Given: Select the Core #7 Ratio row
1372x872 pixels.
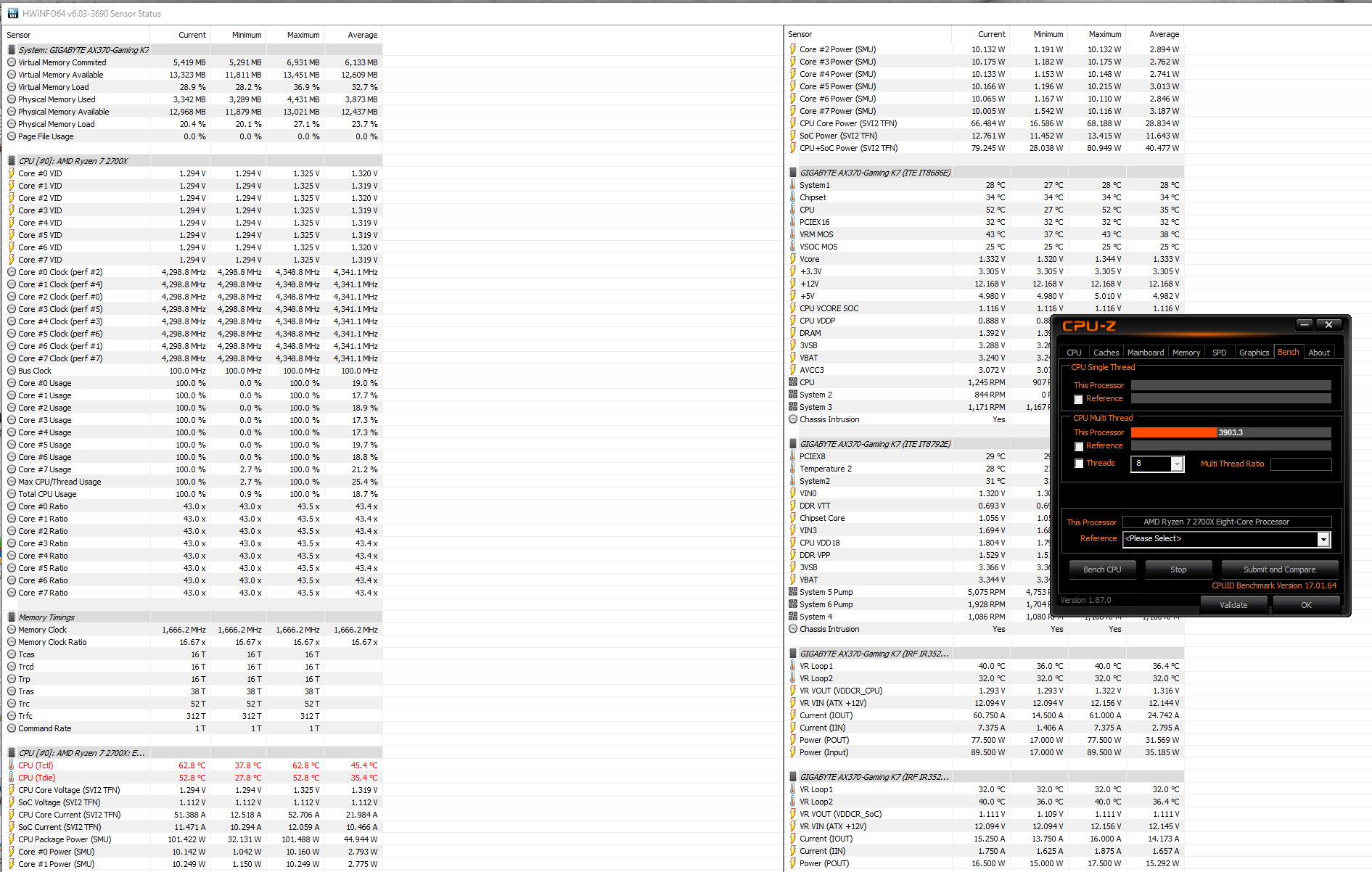Looking at the screenshot, I should coord(193,593).
